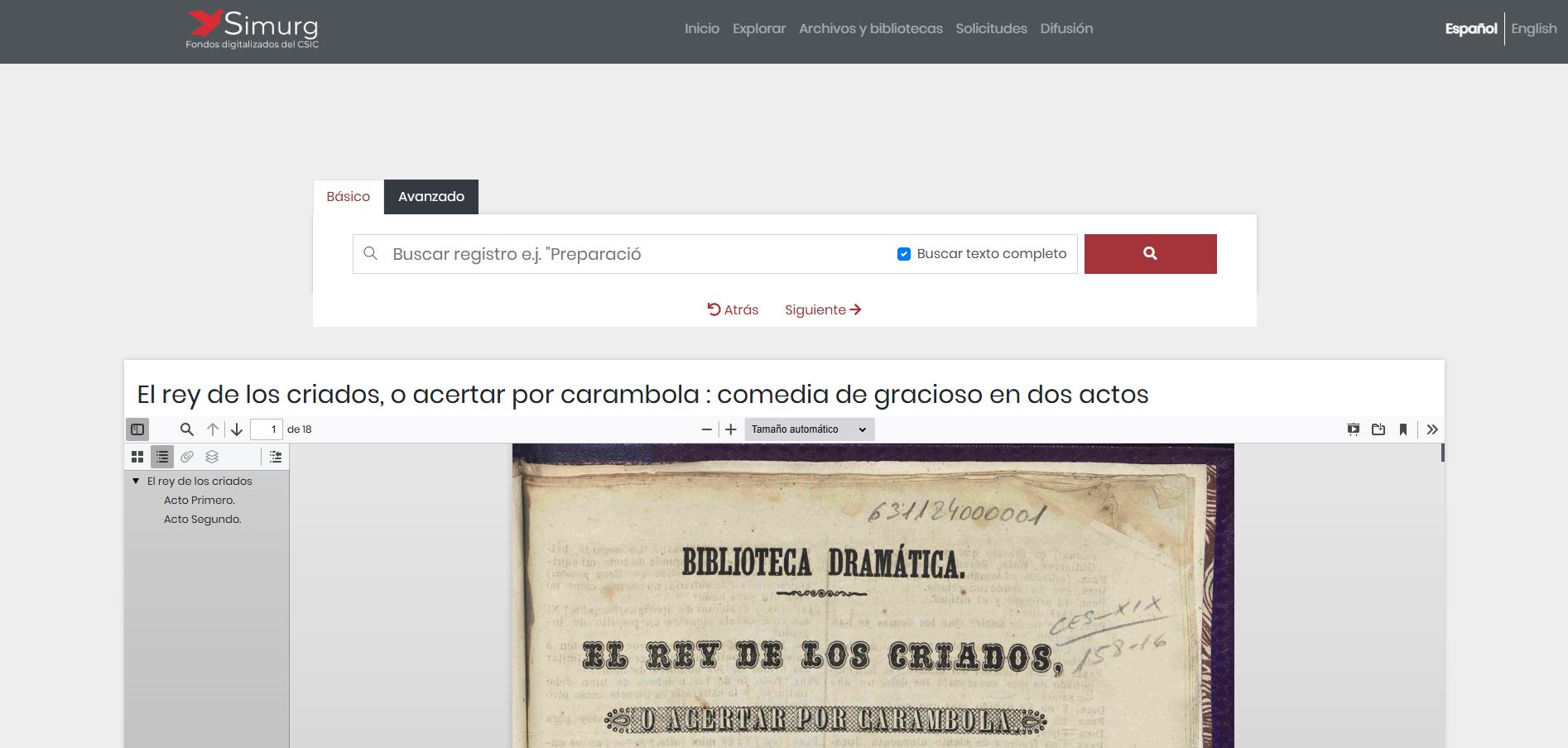
Task: Start presentation mode for the document
Action: pyautogui.click(x=1354, y=429)
